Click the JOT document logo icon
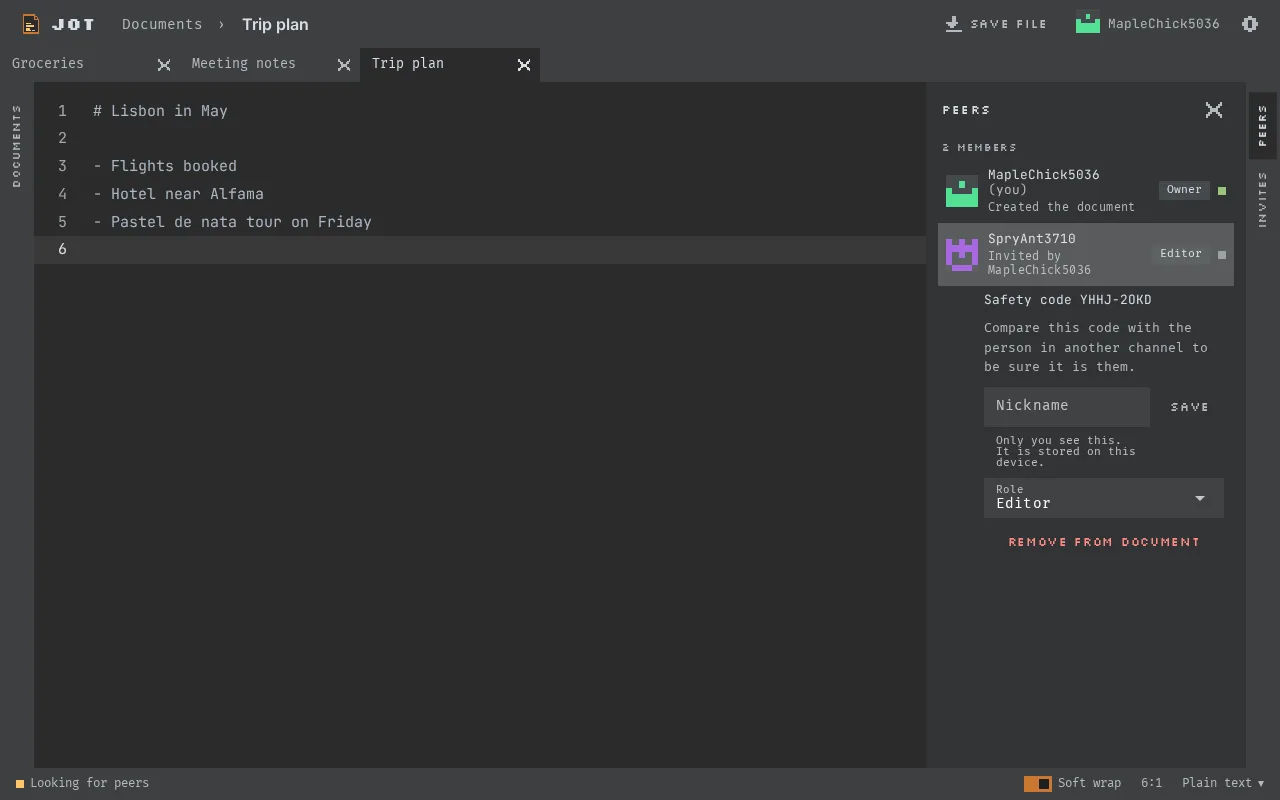Image resolution: width=1280 pixels, height=800 pixels. (31, 24)
